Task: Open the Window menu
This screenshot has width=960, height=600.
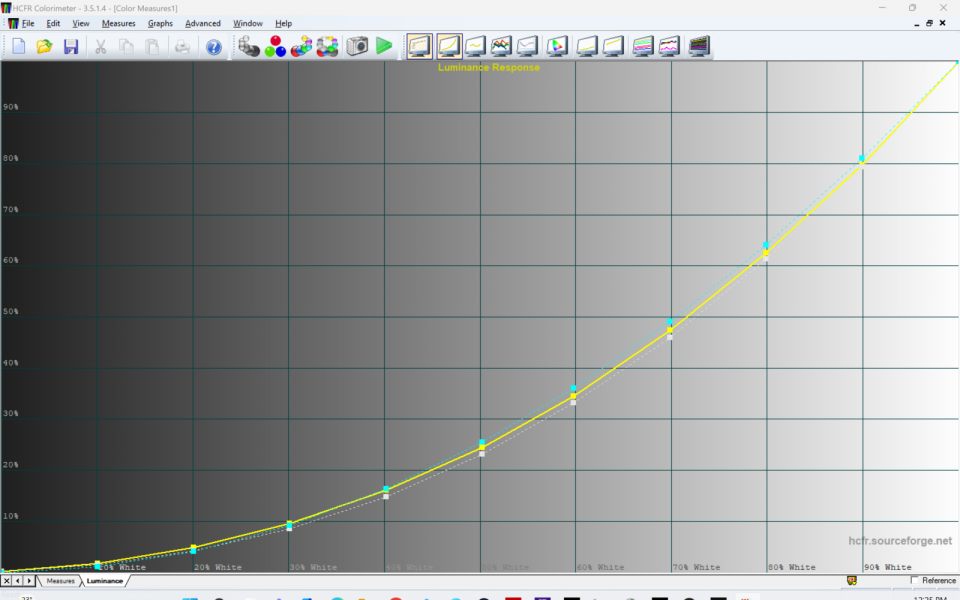Action: click(x=248, y=23)
